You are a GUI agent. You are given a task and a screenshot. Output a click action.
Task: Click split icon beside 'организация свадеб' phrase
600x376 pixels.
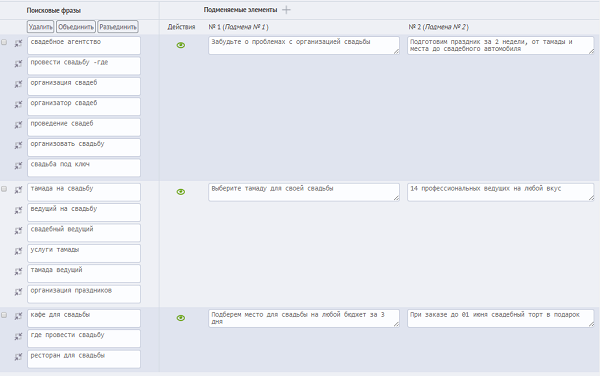(18, 84)
